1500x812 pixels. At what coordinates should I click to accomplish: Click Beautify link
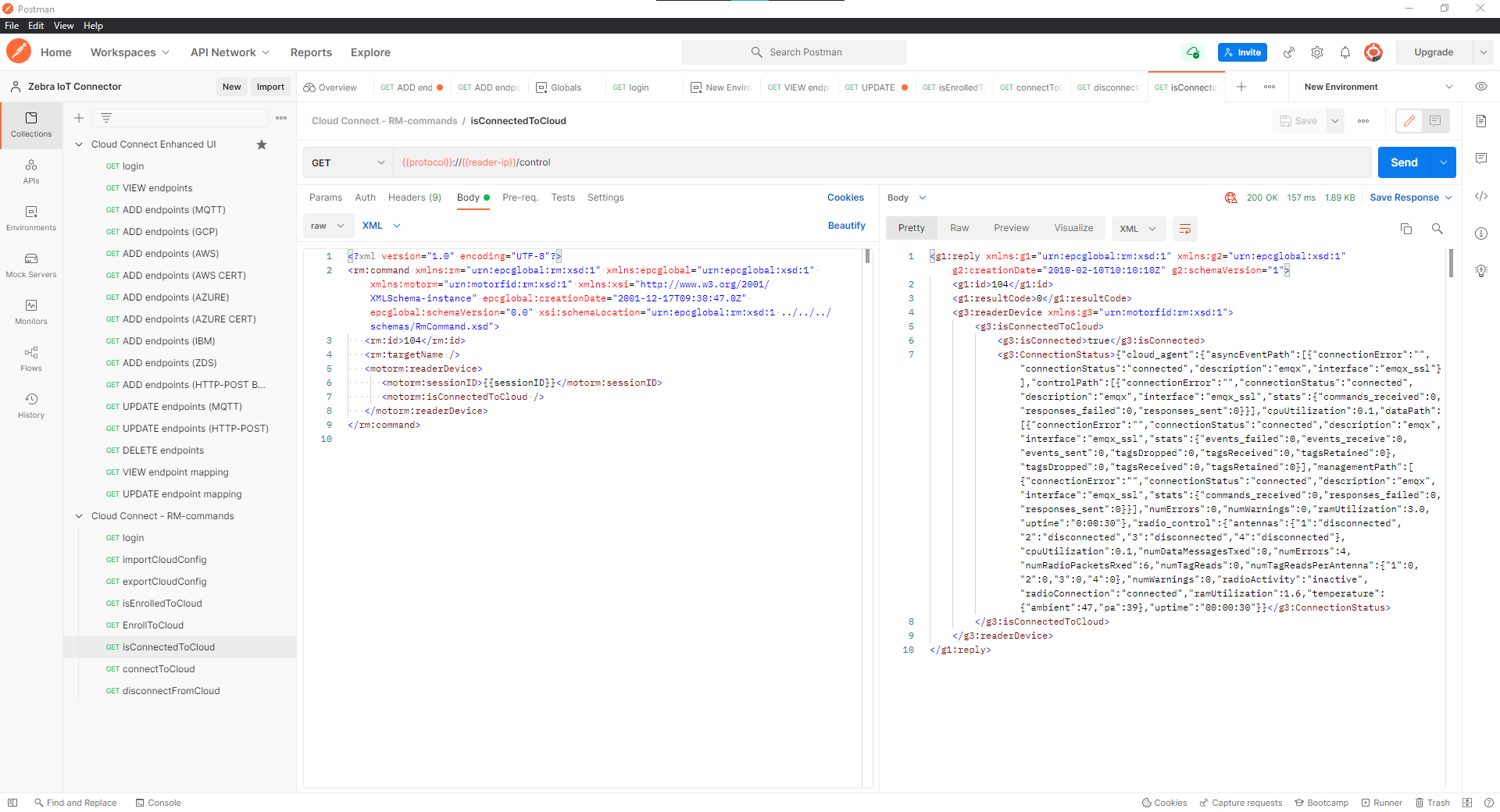[847, 226]
